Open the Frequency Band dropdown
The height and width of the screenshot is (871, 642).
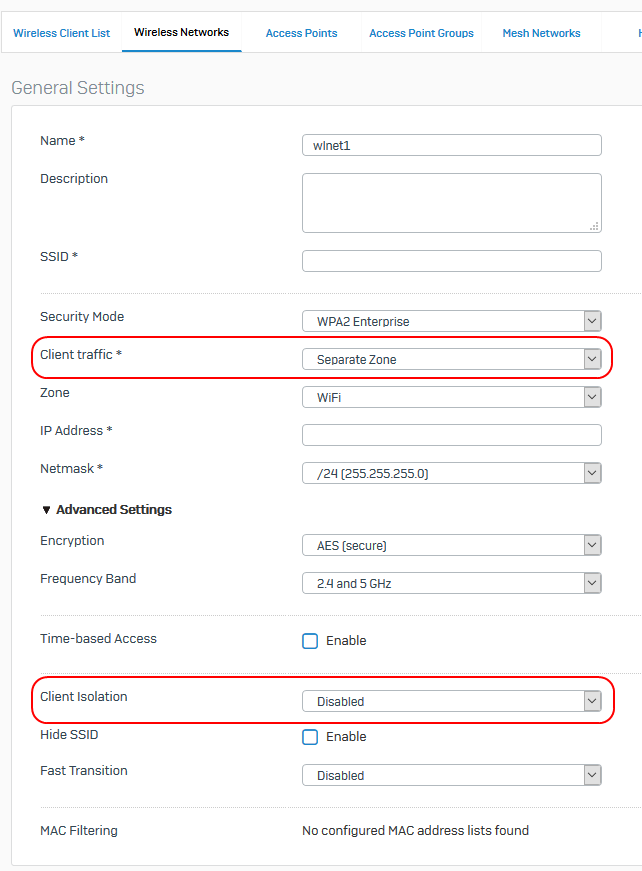[x=452, y=583]
